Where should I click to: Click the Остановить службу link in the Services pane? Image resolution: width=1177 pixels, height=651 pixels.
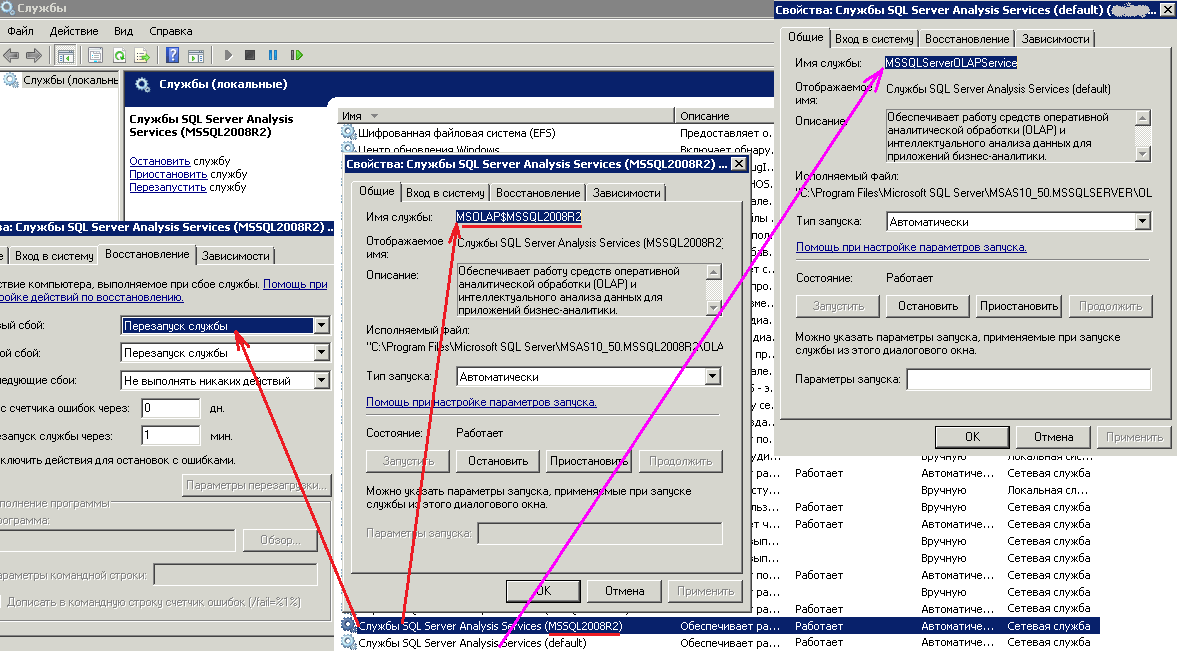[159, 161]
